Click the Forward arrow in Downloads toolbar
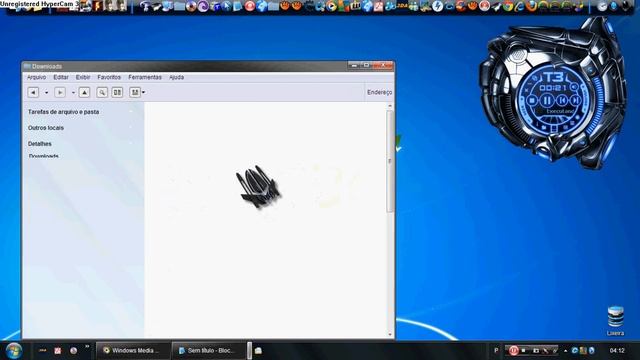This screenshot has width=640, height=360. coord(60,93)
